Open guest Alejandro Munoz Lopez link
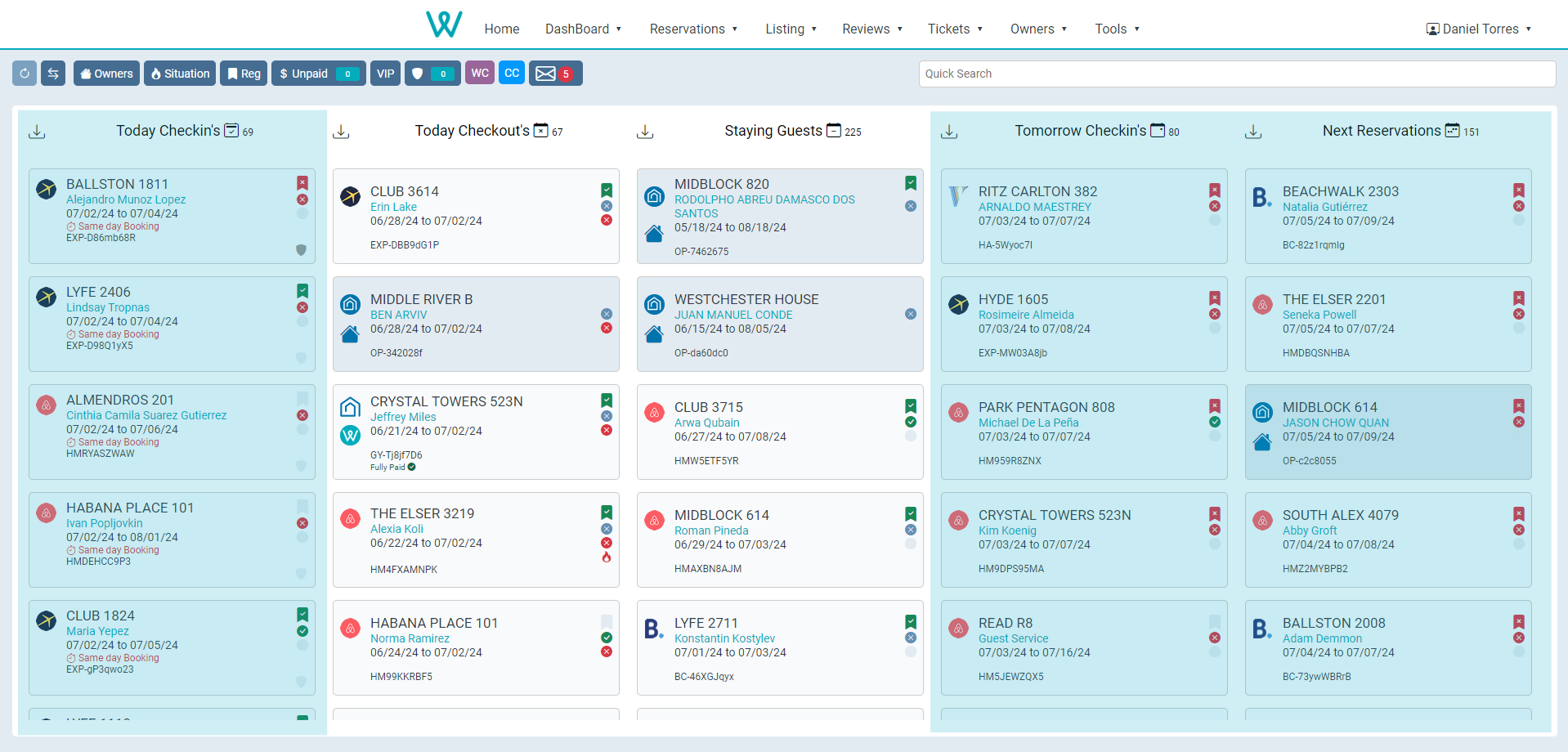This screenshot has width=1568, height=752. [x=126, y=199]
